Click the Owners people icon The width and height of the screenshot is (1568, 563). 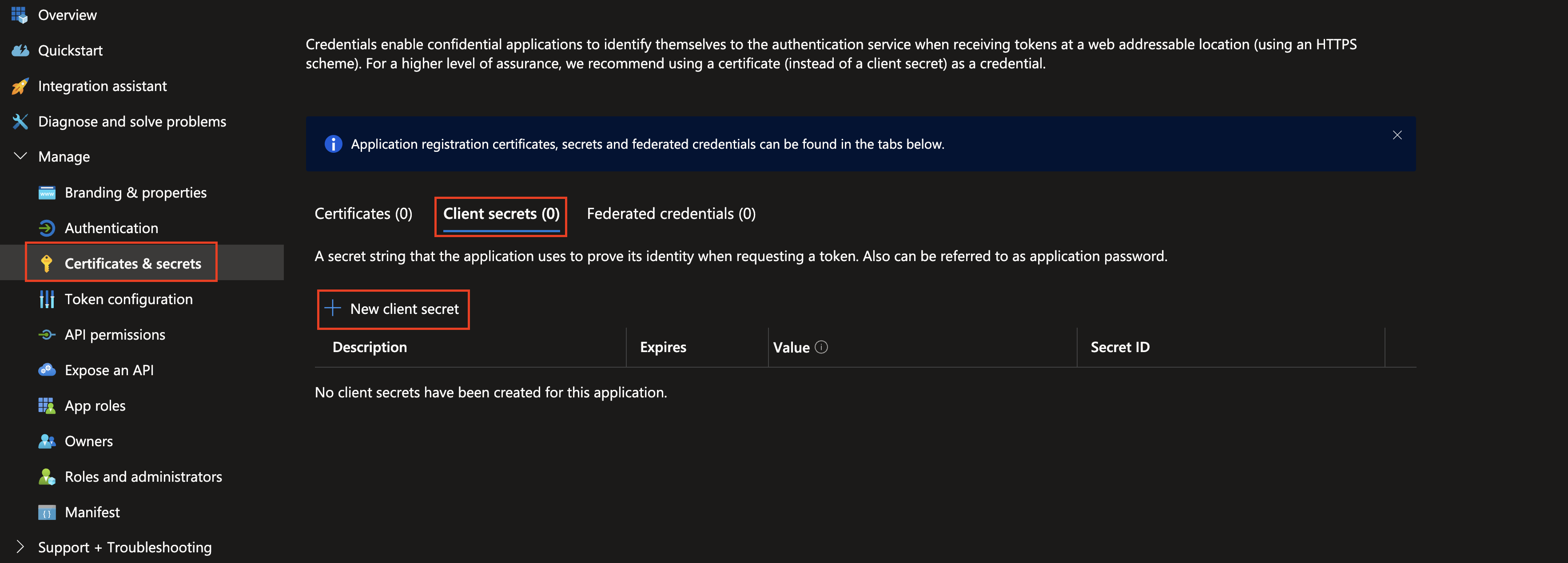[47, 441]
